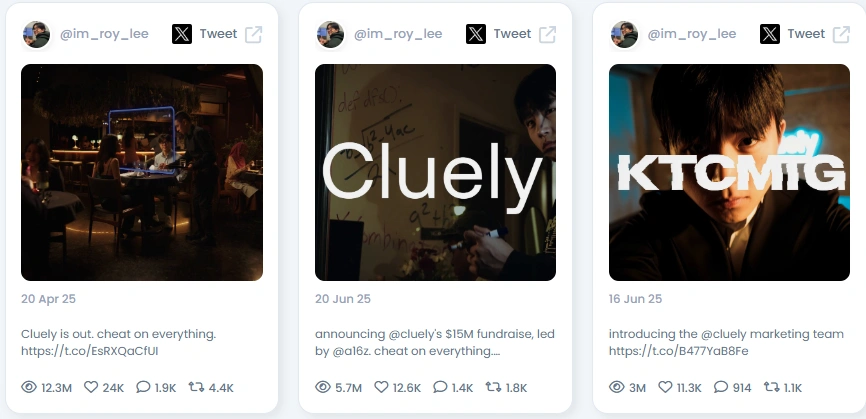Click the retweet icon showing 1.1K
866x419 pixels.
click(771, 387)
